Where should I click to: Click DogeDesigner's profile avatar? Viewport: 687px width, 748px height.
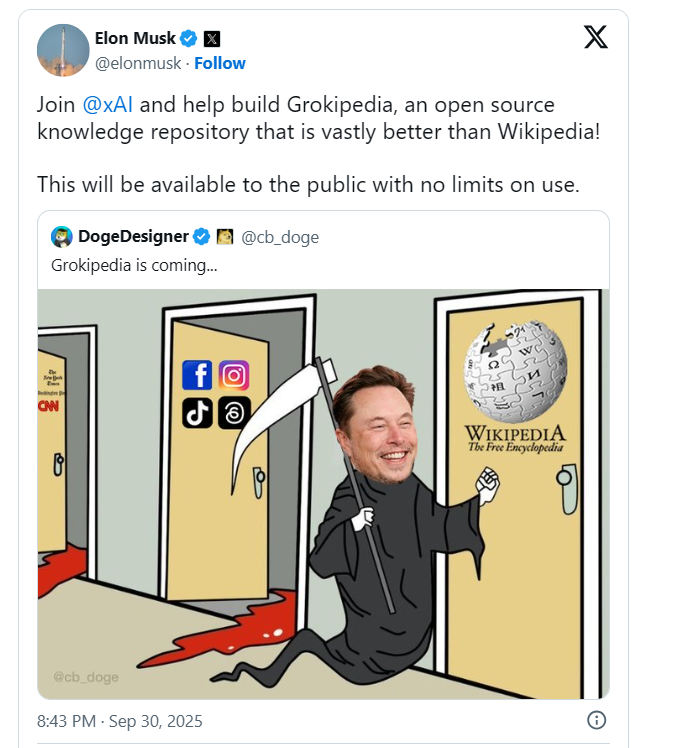click(62, 237)
